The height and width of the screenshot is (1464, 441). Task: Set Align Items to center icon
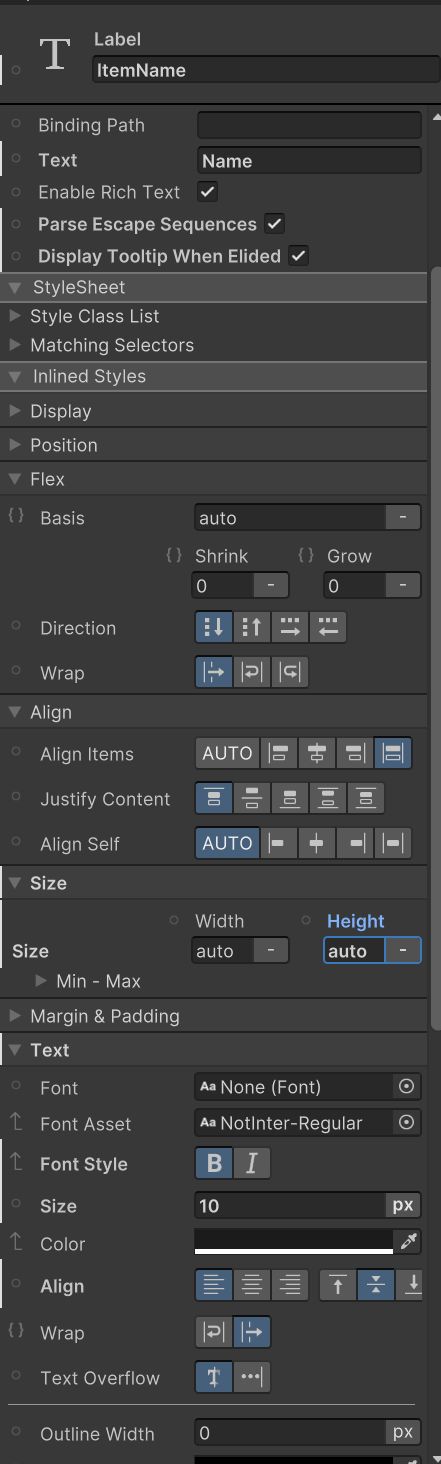(317, 753)
